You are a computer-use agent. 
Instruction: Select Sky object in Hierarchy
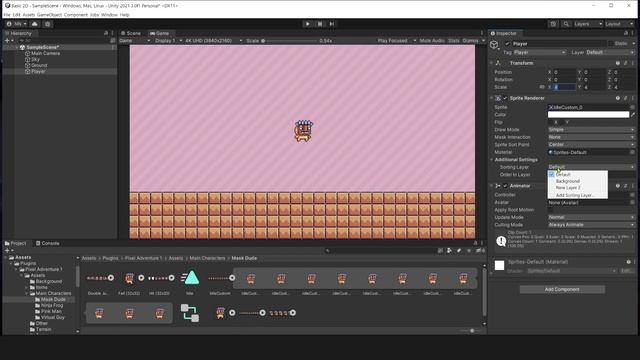35,60
